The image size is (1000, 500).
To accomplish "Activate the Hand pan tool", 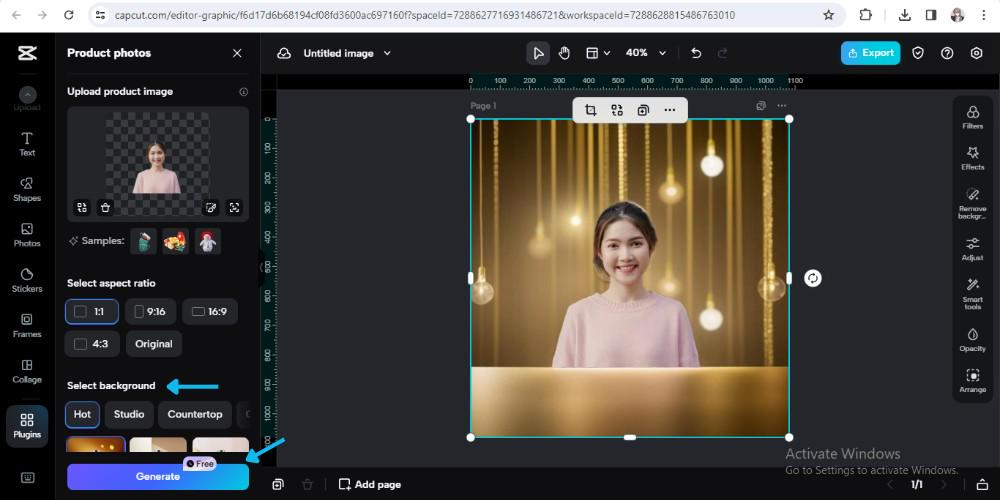I will tap(564, 54).
